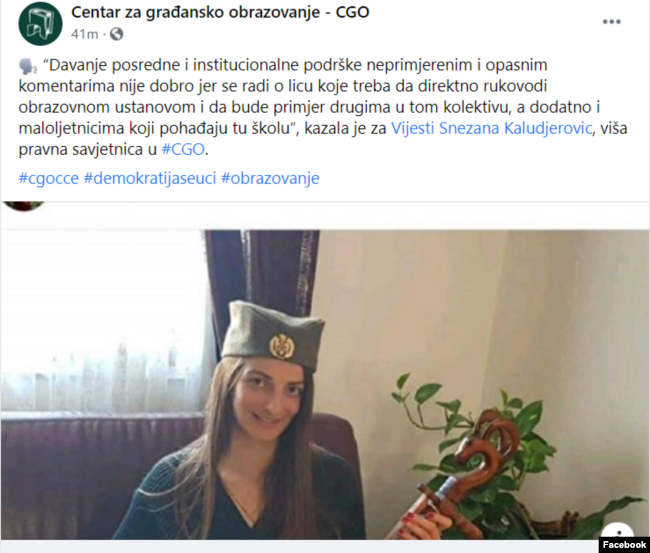Open the Centar za građansko obrazovanje page name
This screenshot has height=553, width=650.
click(x=220, y=12)
